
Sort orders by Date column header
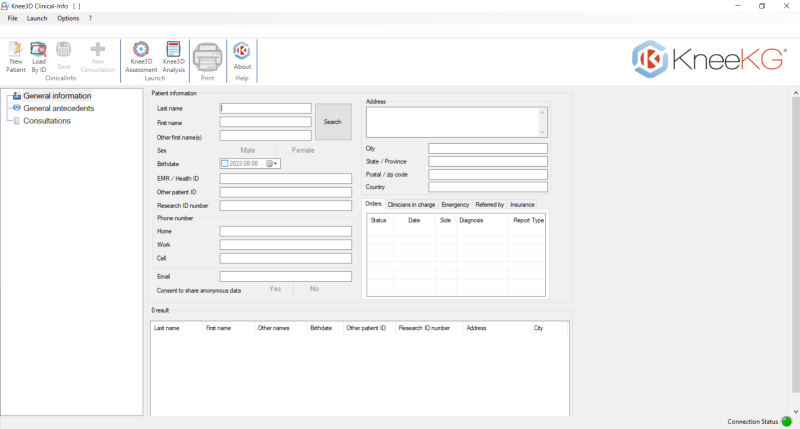(x=414, y=220)
